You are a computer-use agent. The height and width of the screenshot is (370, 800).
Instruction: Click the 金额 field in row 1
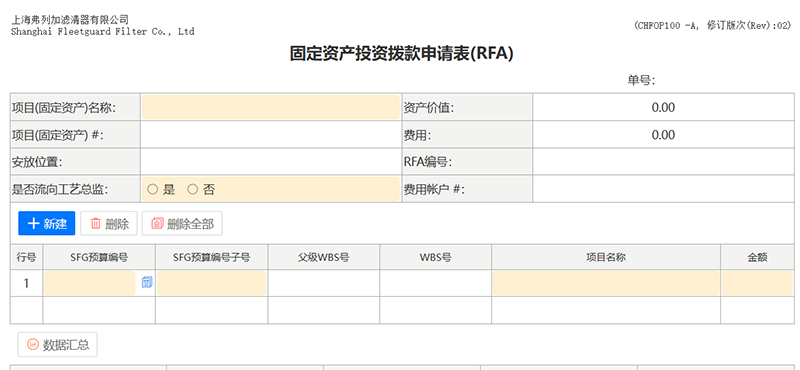[757, 283]
